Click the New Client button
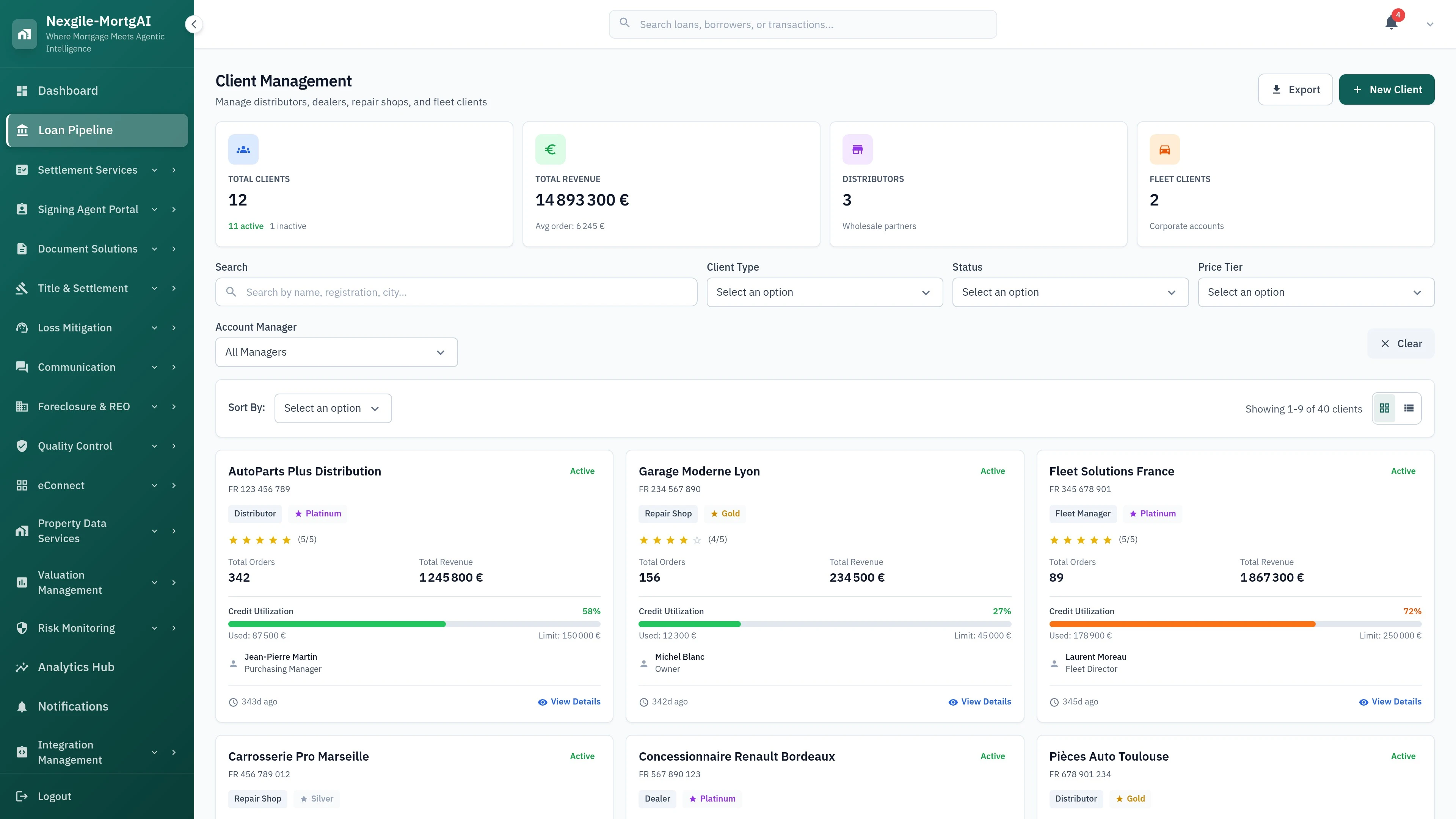The width and height of the screenshot is (1456, 819). [x=1387, y=89]
